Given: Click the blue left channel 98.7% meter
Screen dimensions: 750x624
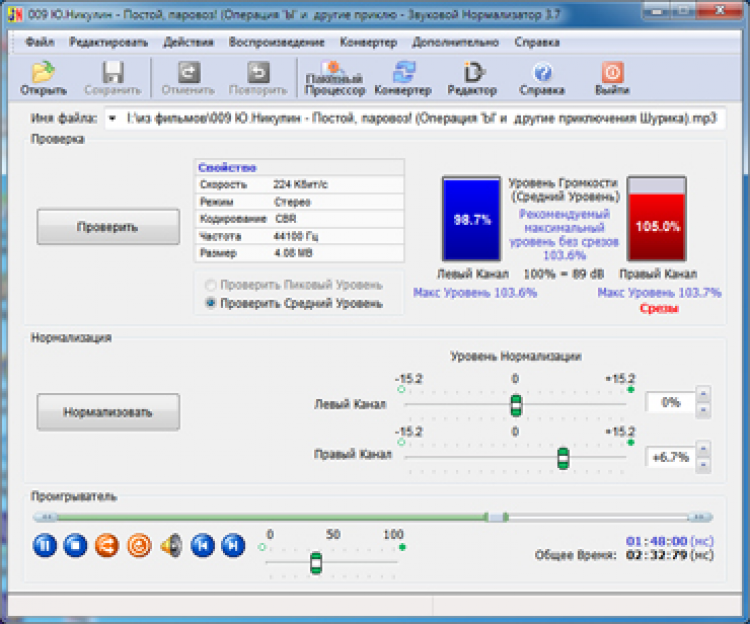Looking at the screenshot, I should pyautogui.click(x=472, y=219).
